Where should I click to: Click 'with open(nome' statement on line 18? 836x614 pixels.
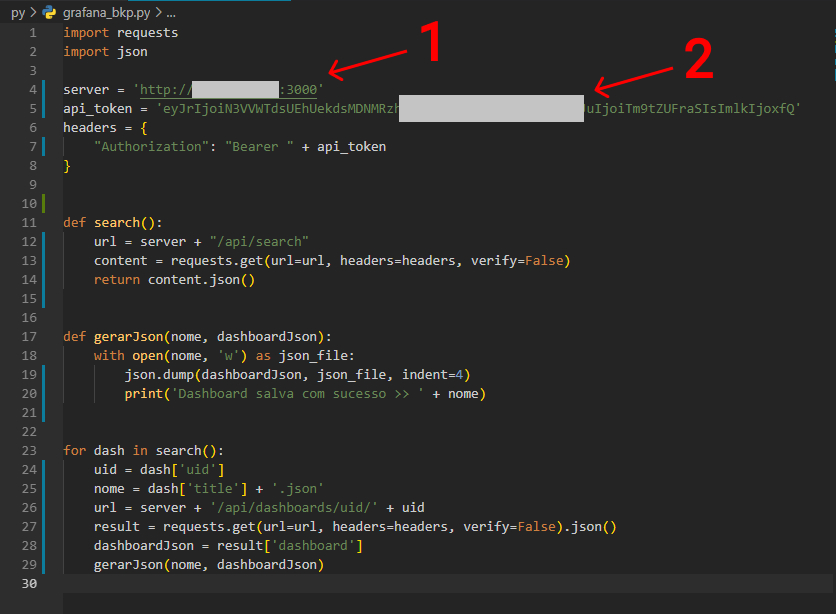click(x=148, y=356)
